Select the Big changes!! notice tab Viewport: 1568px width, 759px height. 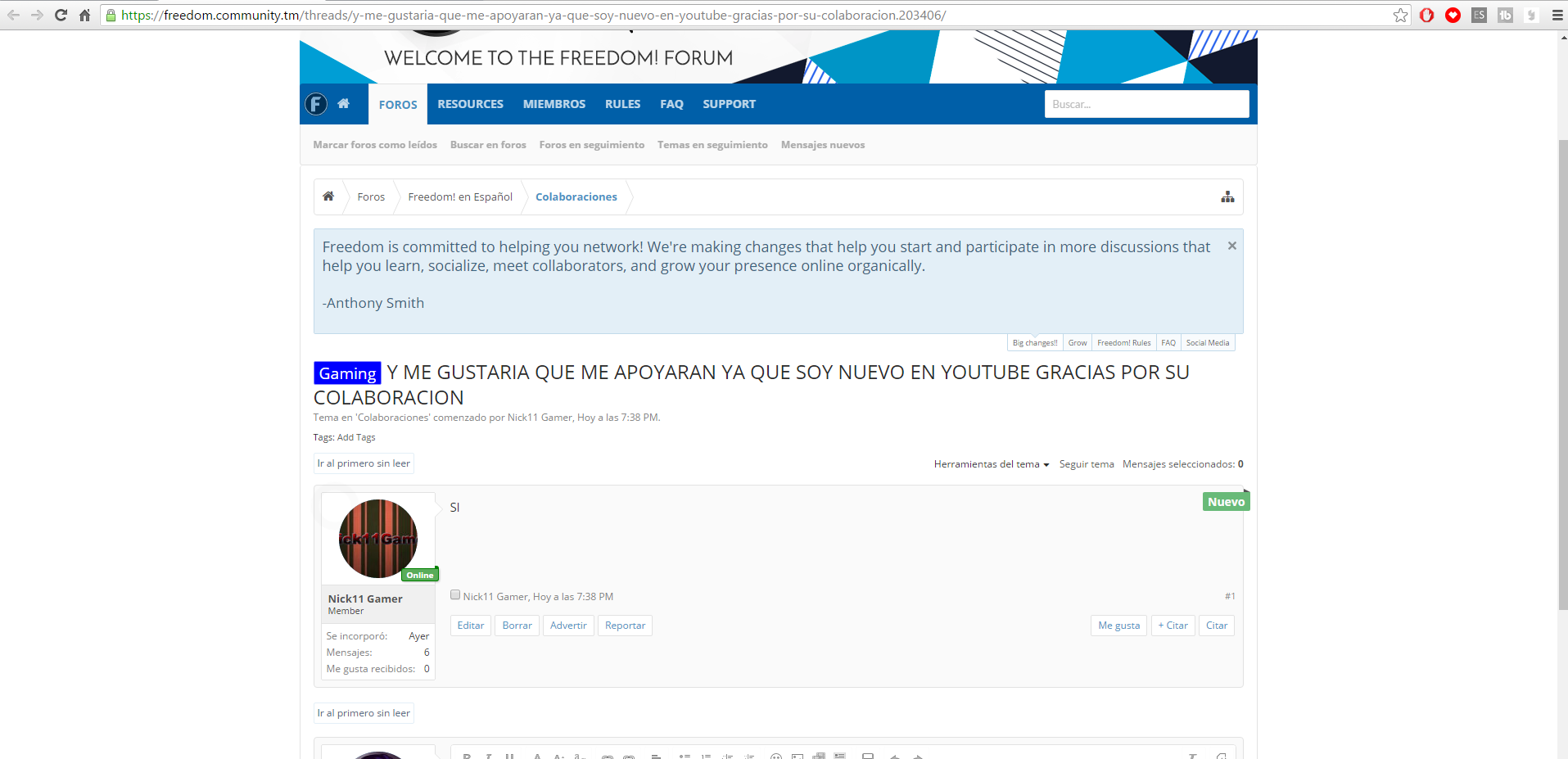(1034, 343)
